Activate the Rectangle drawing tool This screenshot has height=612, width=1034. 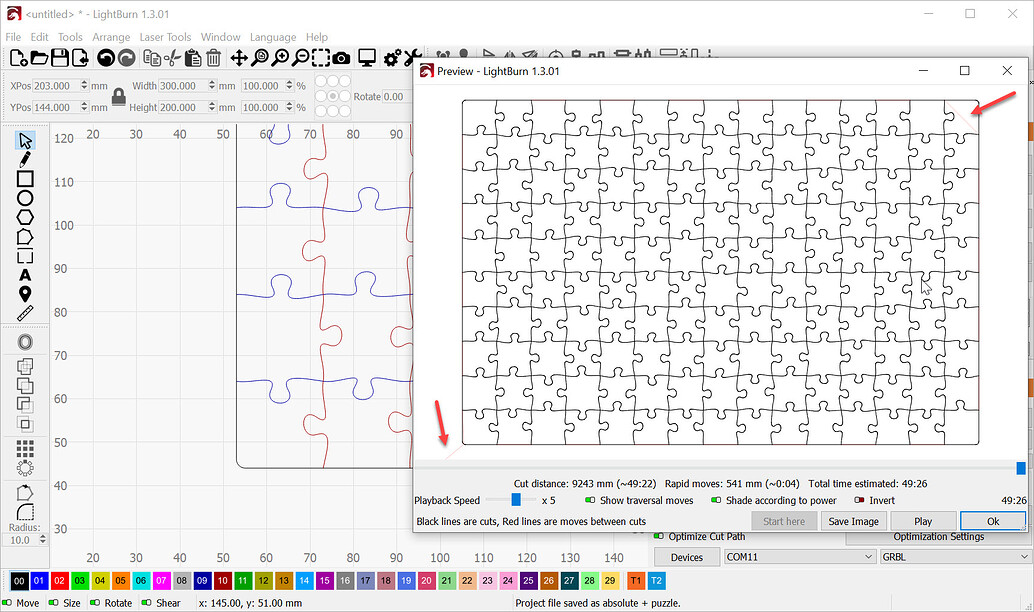click(x=25, y=179)
